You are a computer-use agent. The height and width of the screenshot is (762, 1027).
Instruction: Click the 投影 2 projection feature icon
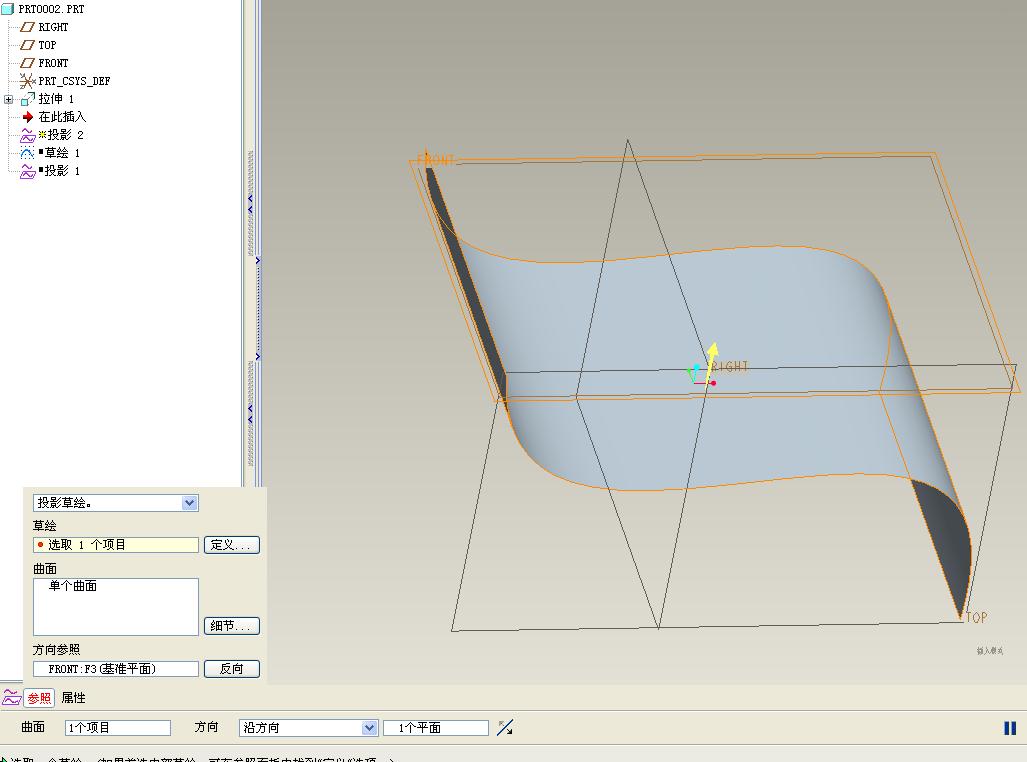coord(28,135)
